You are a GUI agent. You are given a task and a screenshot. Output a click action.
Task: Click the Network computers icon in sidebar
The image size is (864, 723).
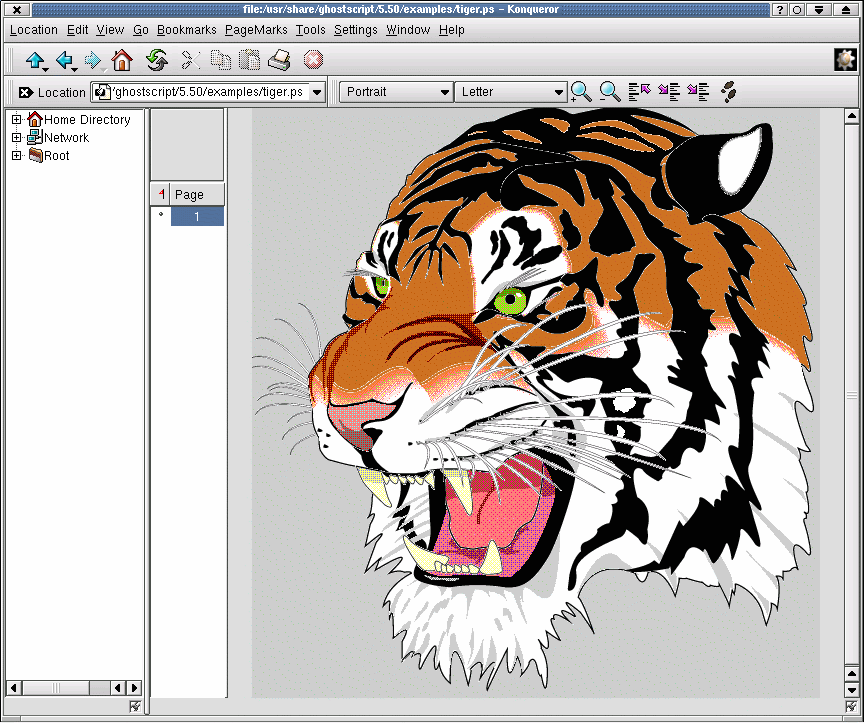(35, 137)
